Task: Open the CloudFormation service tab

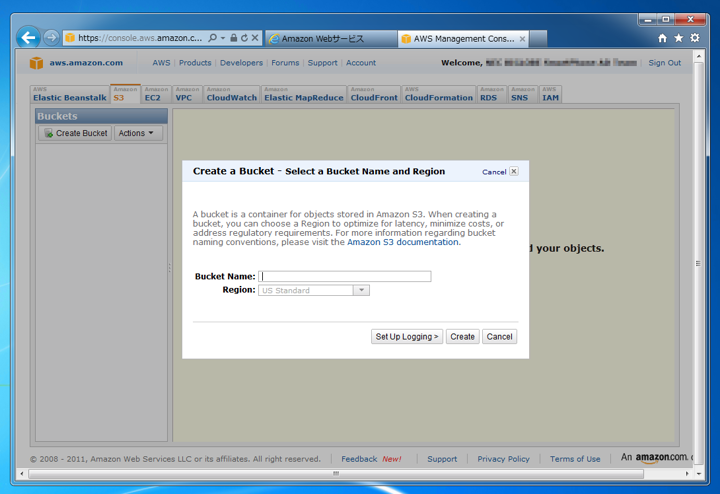Action: (x=439, y=94)
